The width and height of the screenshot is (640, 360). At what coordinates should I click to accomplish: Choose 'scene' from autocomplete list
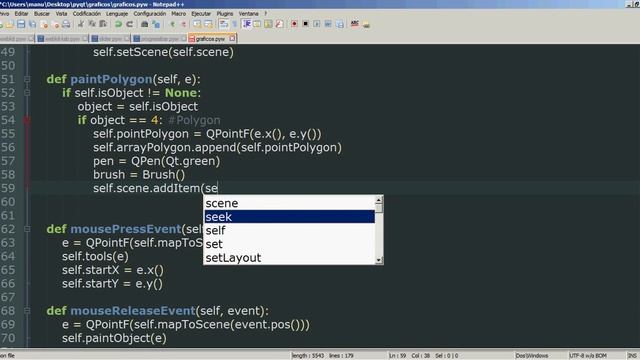coord(289,203)
